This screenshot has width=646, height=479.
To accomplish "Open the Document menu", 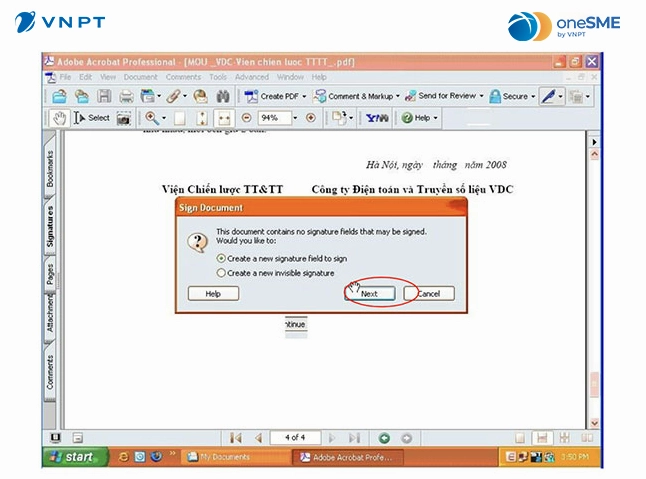I will (x=140, y=77).
